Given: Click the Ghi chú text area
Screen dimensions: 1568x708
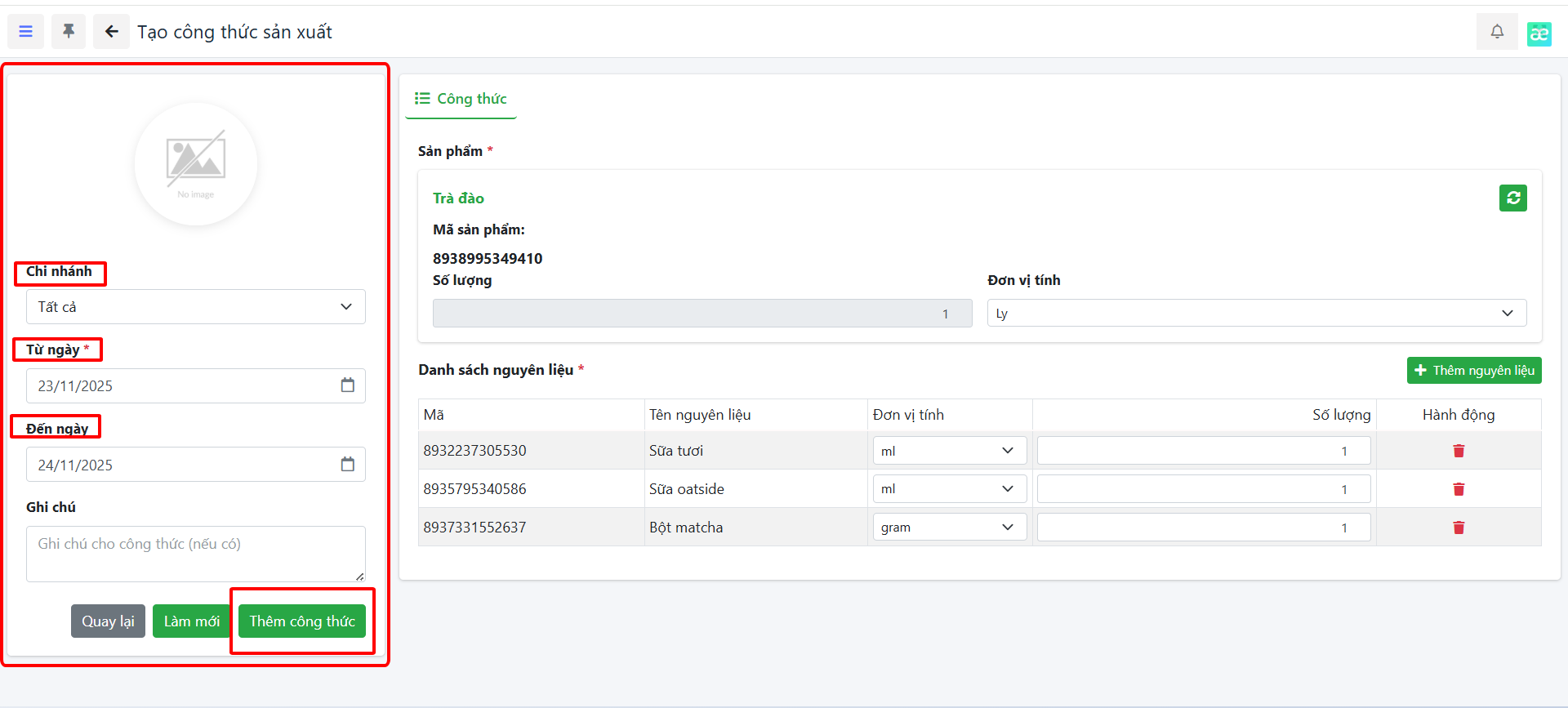Looking at the screenshot, I should click(195, 554).
